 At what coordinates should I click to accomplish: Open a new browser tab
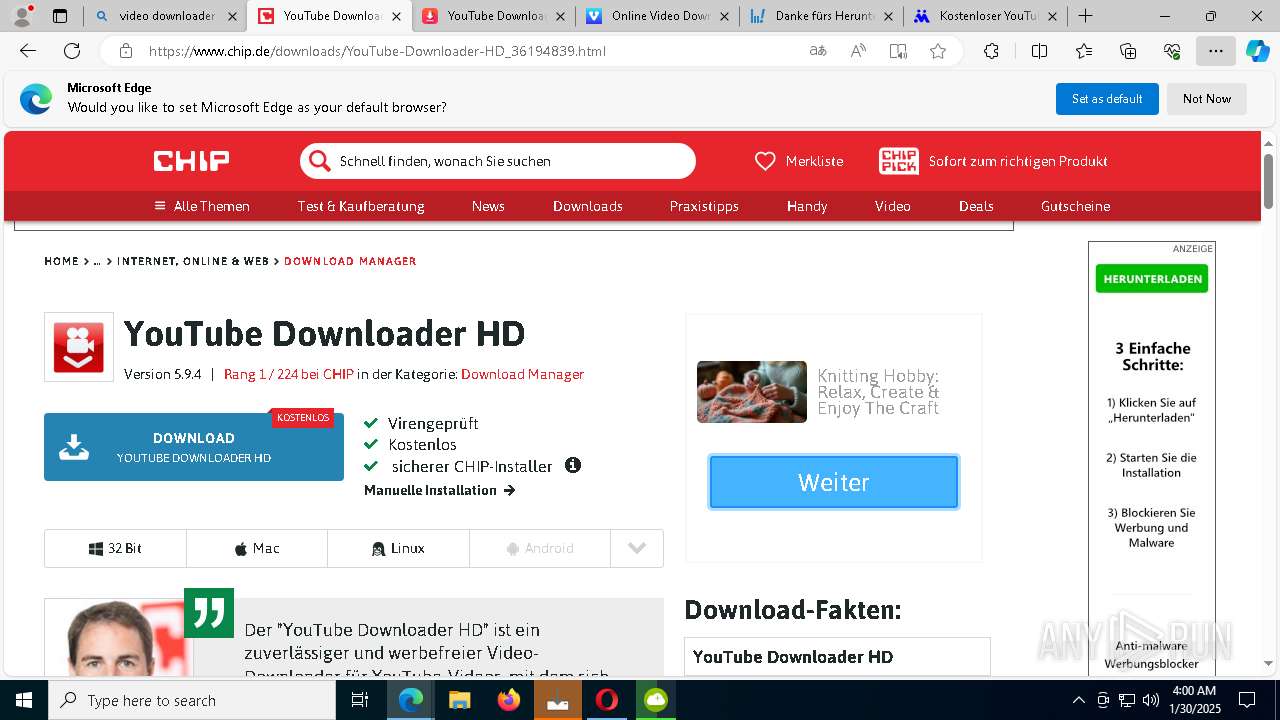click(1085, 16)
